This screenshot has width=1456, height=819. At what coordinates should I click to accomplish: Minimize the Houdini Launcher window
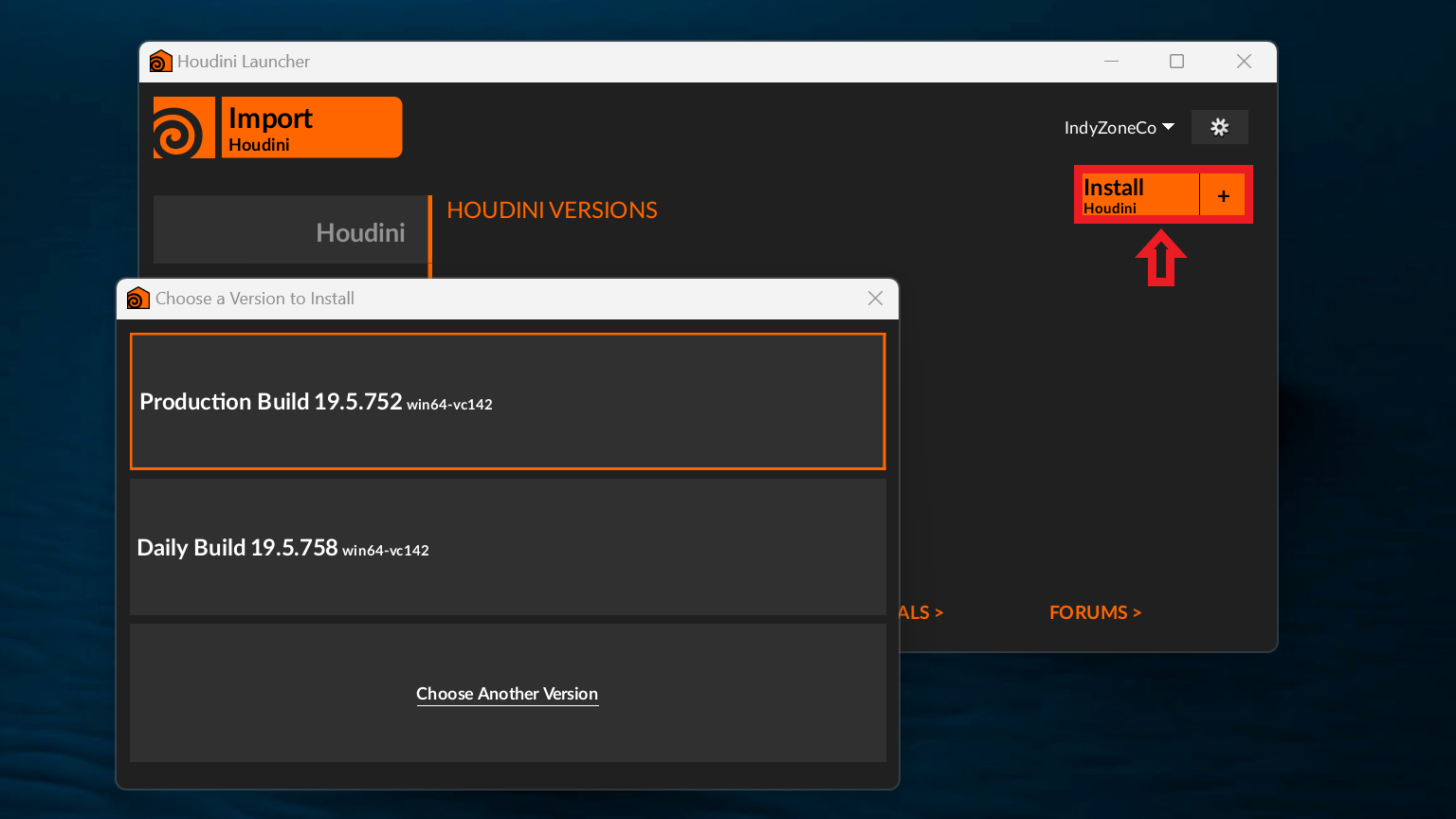(x=1112, y=62)
